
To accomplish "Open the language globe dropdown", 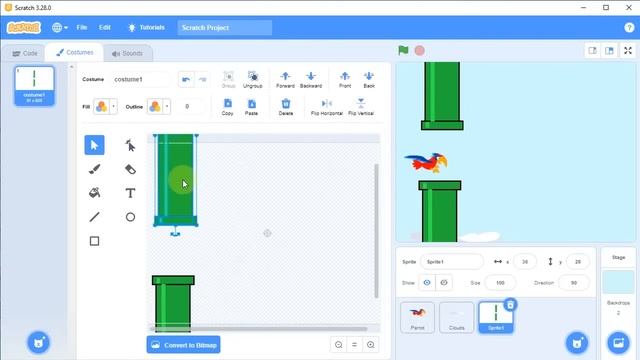I will coord(60,27).
